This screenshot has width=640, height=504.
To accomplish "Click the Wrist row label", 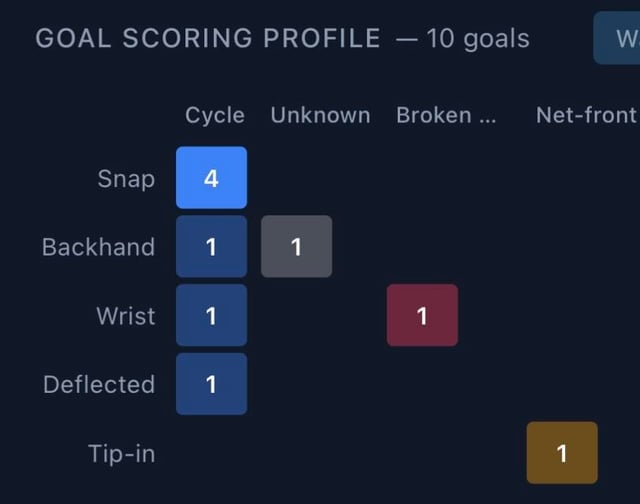I will click(x=125, y=316).
